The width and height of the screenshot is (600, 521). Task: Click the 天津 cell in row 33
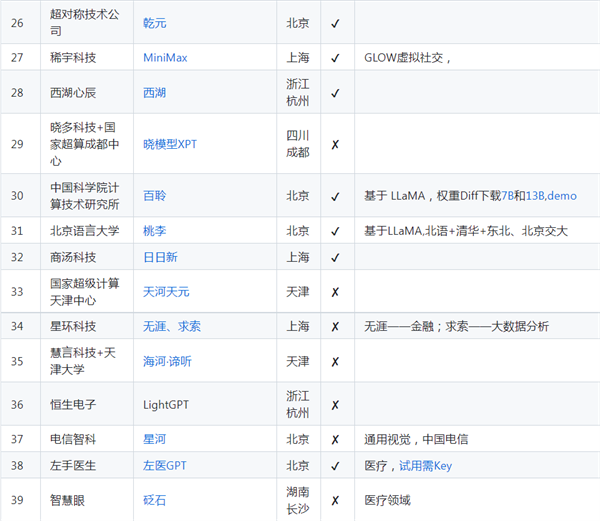298,292
